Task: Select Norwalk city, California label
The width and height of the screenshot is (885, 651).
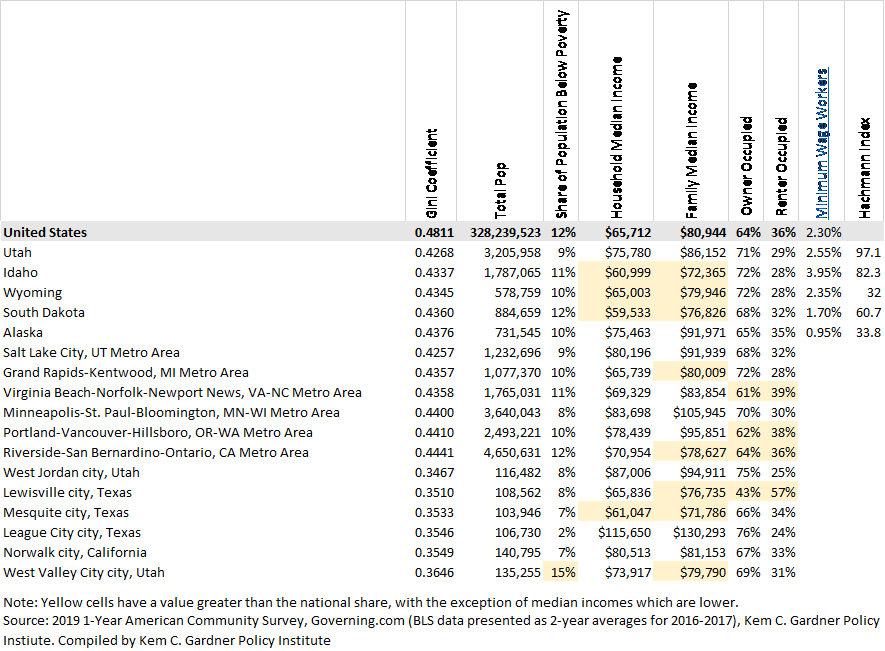Action: click(x=75, y=553)
